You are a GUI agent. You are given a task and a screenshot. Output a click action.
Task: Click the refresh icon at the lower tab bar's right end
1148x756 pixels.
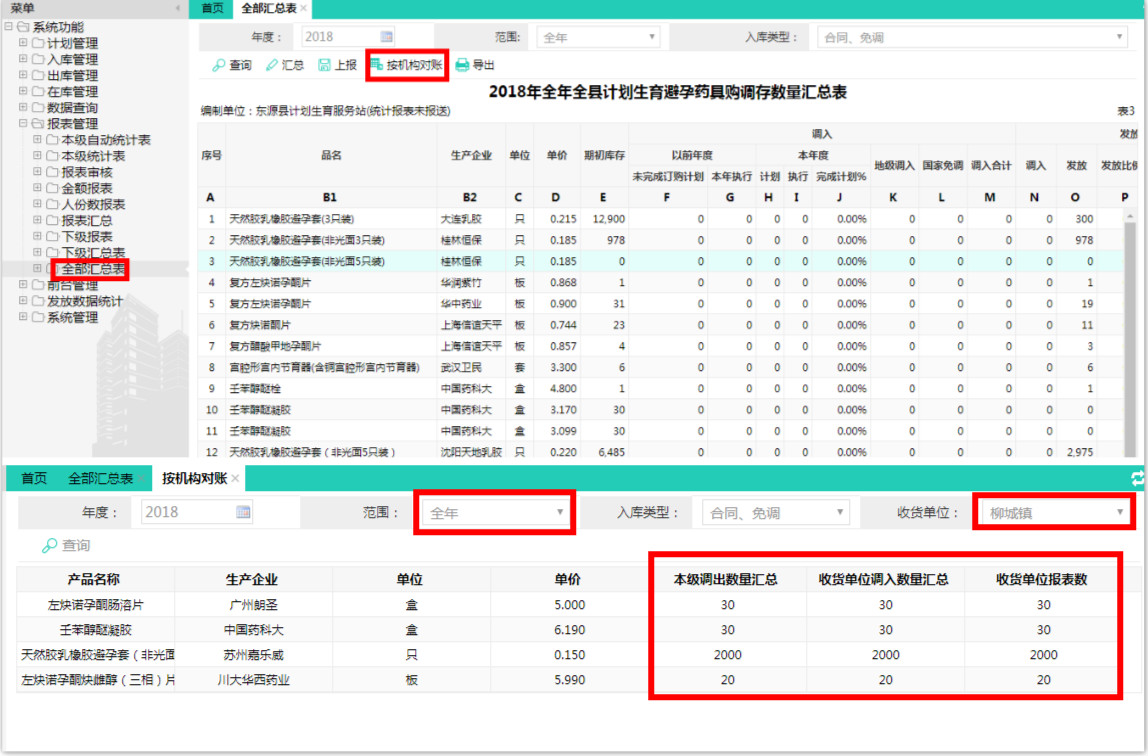pyautogui.click(x=1138, y=479)
